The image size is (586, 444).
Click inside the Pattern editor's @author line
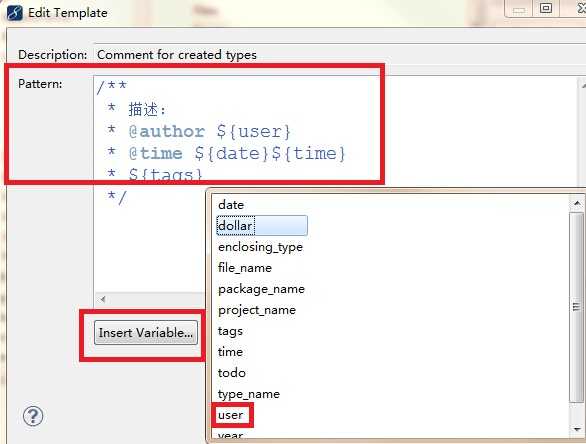click(199, 131)
